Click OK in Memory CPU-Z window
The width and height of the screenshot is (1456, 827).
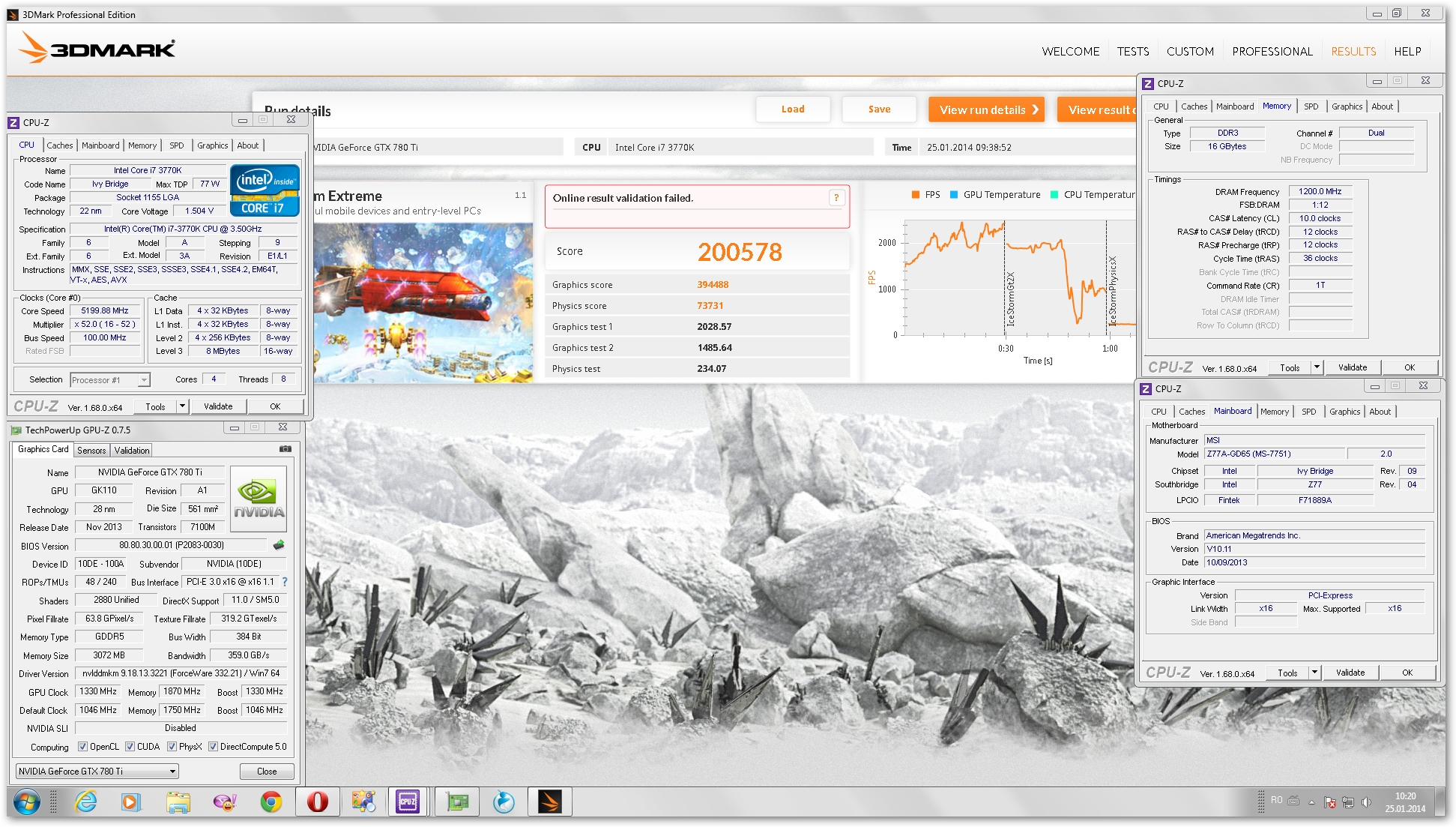coord(1410,367)
